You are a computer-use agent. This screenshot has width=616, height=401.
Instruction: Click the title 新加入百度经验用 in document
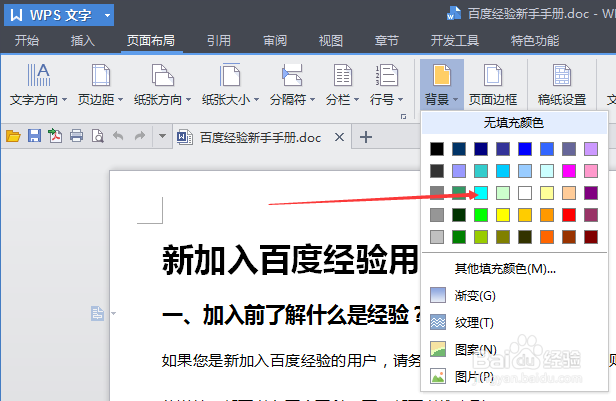[290, 260]
